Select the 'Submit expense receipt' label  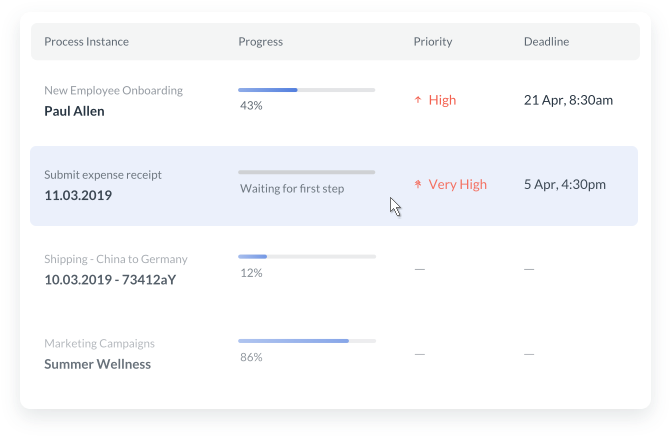pos(103,175)
